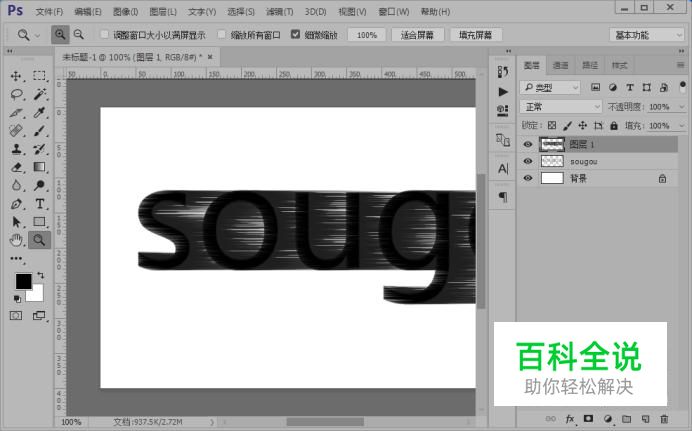The height and width of the screenshot is (431, 692).
Task: Enable 调整窗口大小以满屏显示 checkbox
Action: [x=106, y=34]
